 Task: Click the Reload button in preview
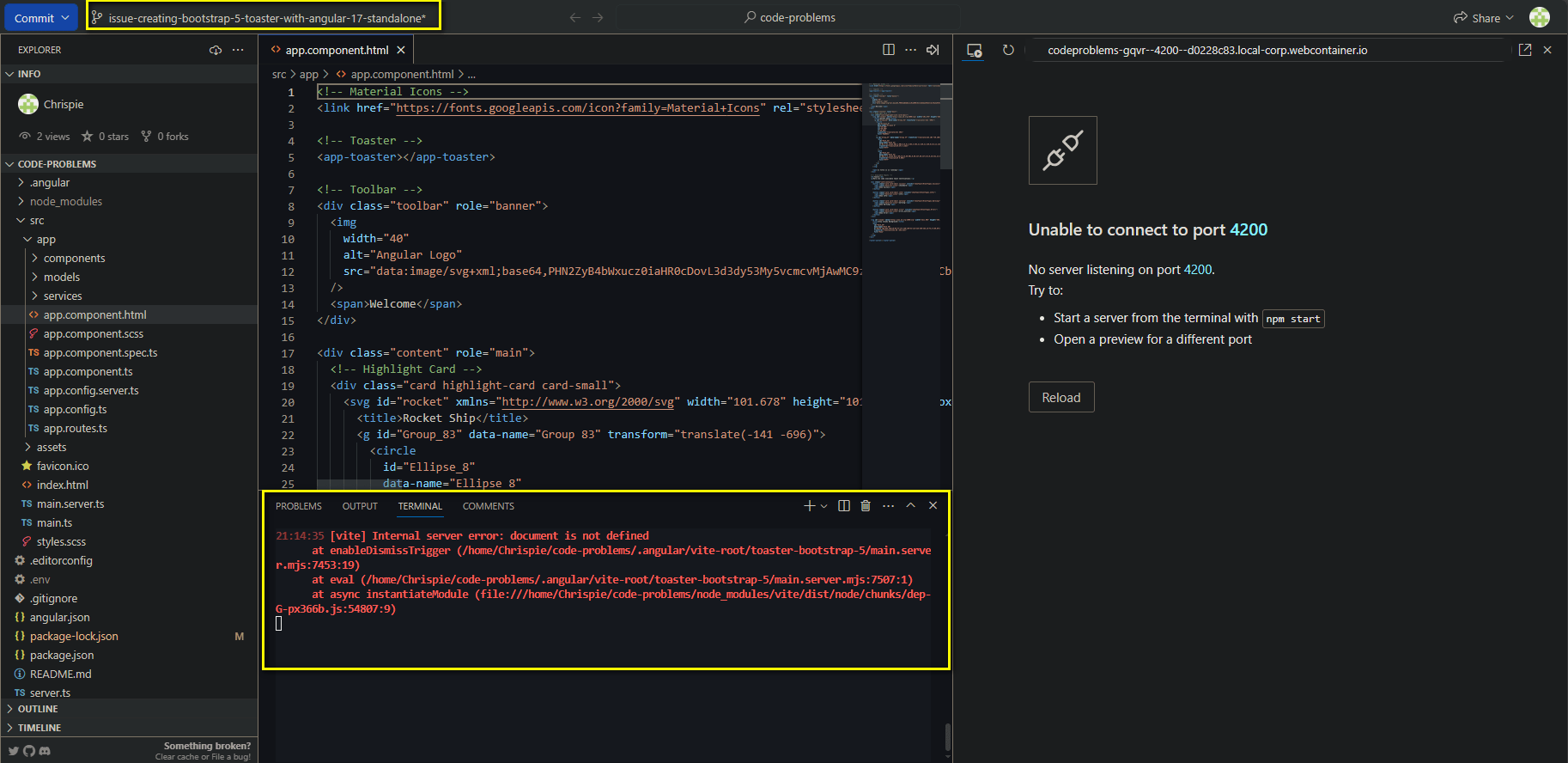click(x=1061, y=397)
